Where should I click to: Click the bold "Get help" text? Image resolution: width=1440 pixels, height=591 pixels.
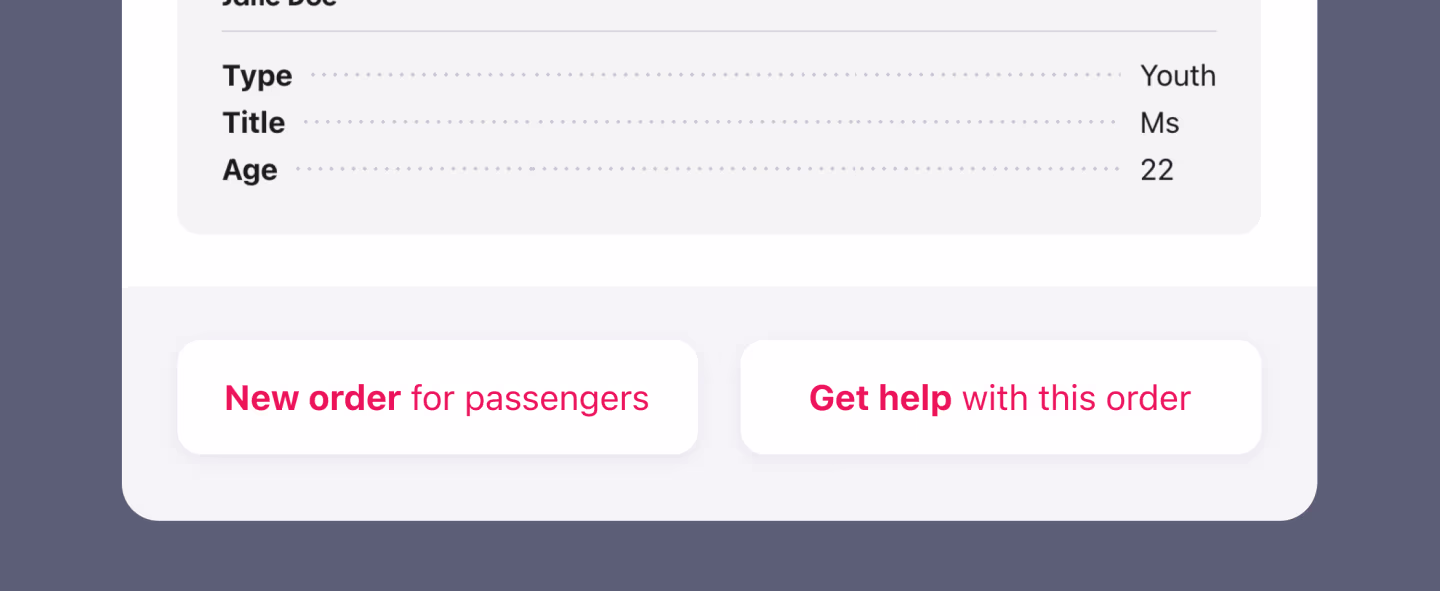click(x=880, y=398)
